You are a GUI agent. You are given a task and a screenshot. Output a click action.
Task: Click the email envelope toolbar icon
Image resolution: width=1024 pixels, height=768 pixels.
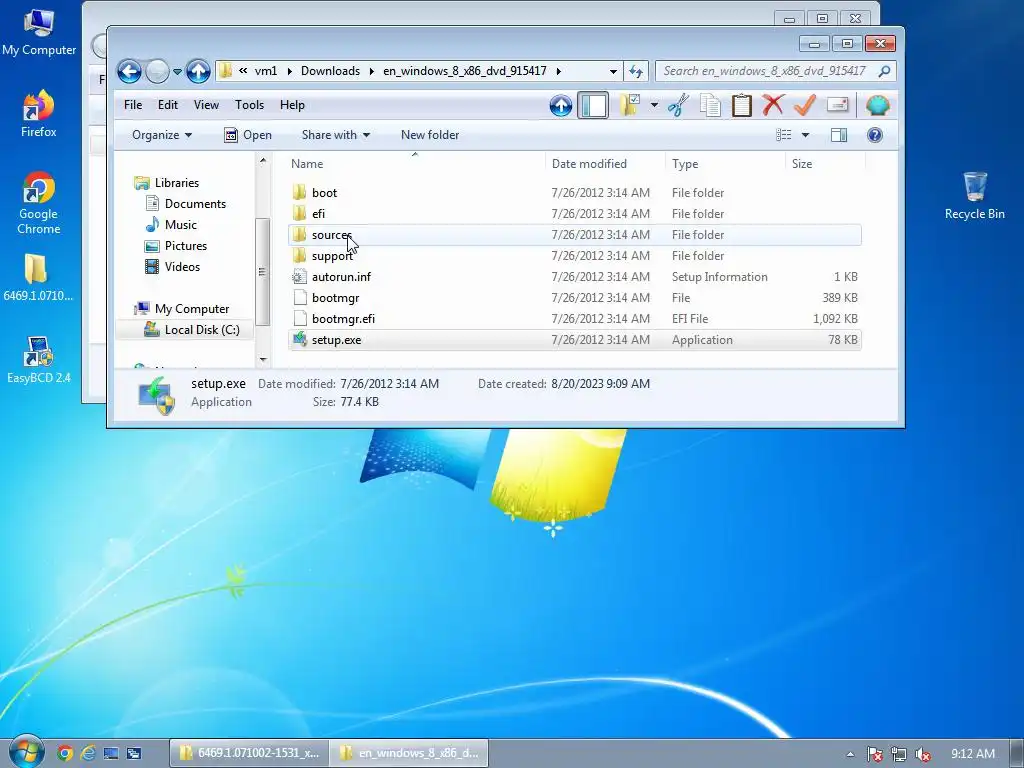pos(837,105)
